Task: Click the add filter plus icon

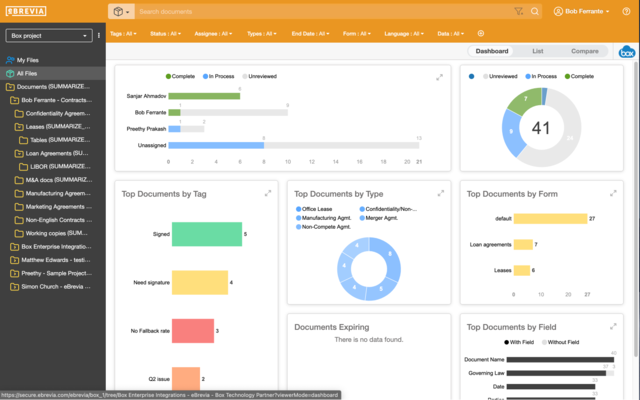Action: tap(481, 33)
